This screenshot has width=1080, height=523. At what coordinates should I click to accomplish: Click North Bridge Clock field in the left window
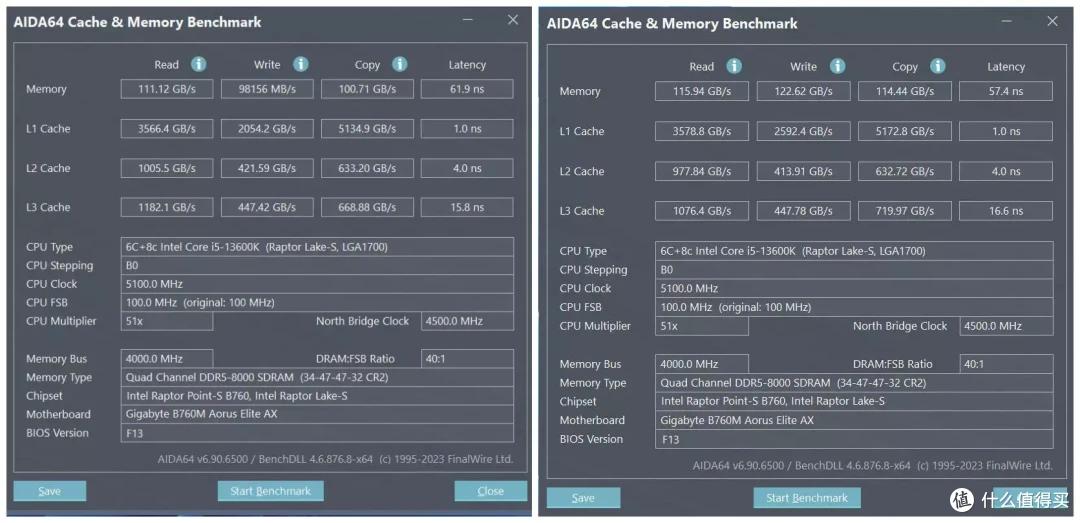coord(467,321)
